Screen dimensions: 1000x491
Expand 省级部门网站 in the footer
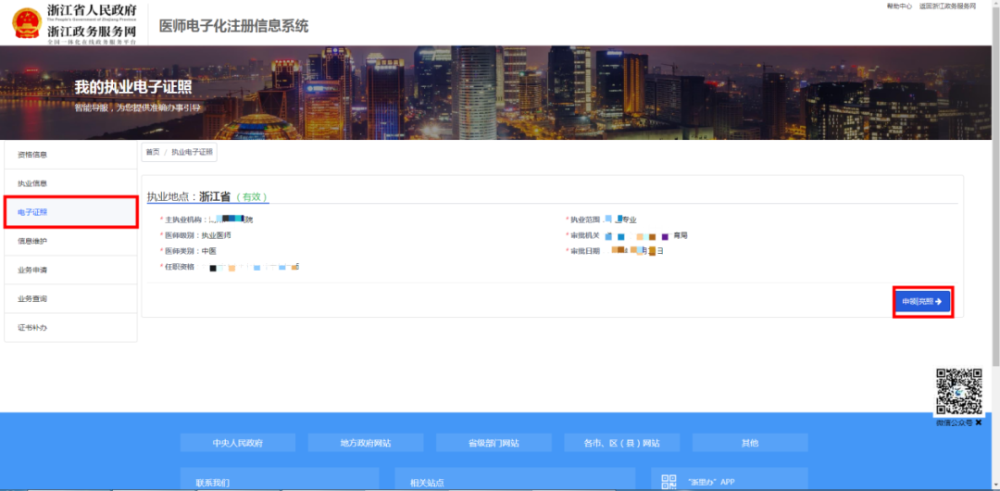493,443
